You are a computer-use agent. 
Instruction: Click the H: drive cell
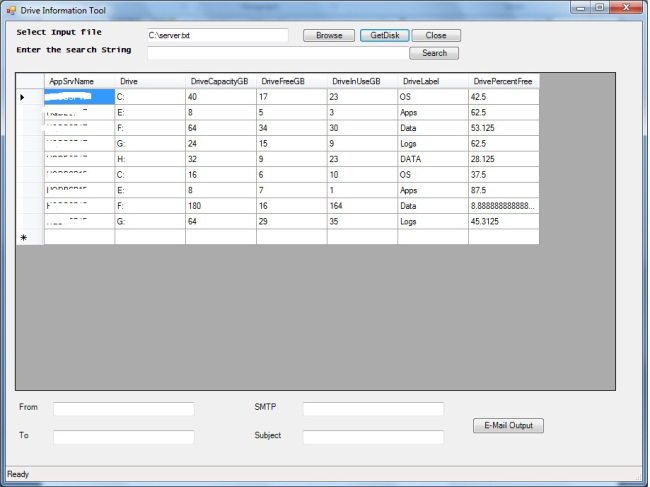click(x=150, y=159)
